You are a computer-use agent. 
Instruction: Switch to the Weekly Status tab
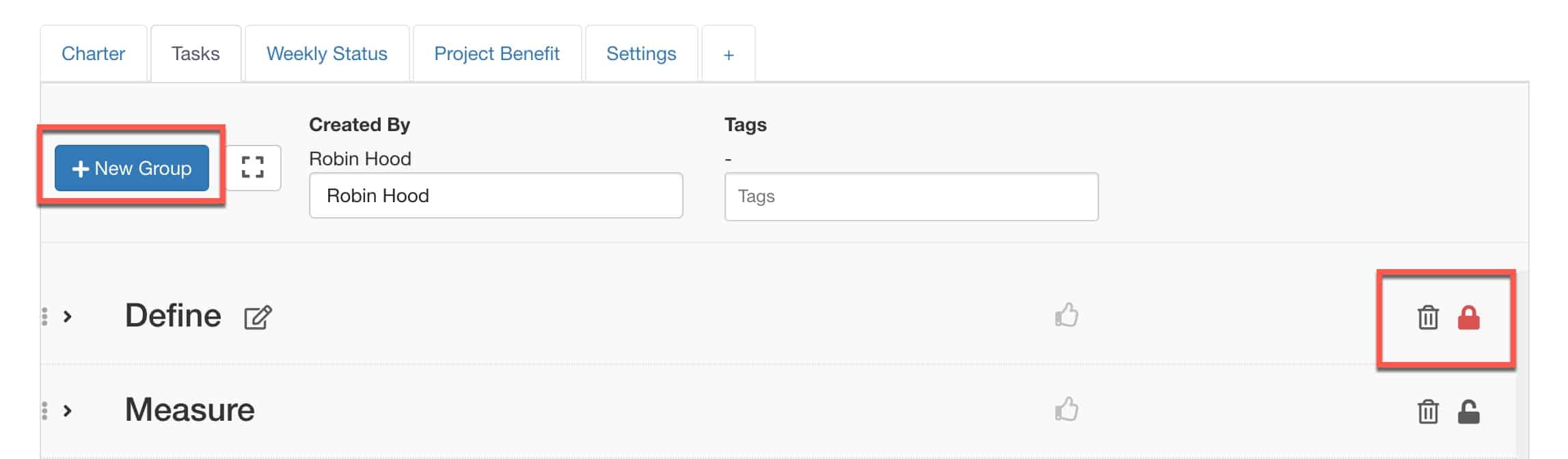click(x=327, y=54)
